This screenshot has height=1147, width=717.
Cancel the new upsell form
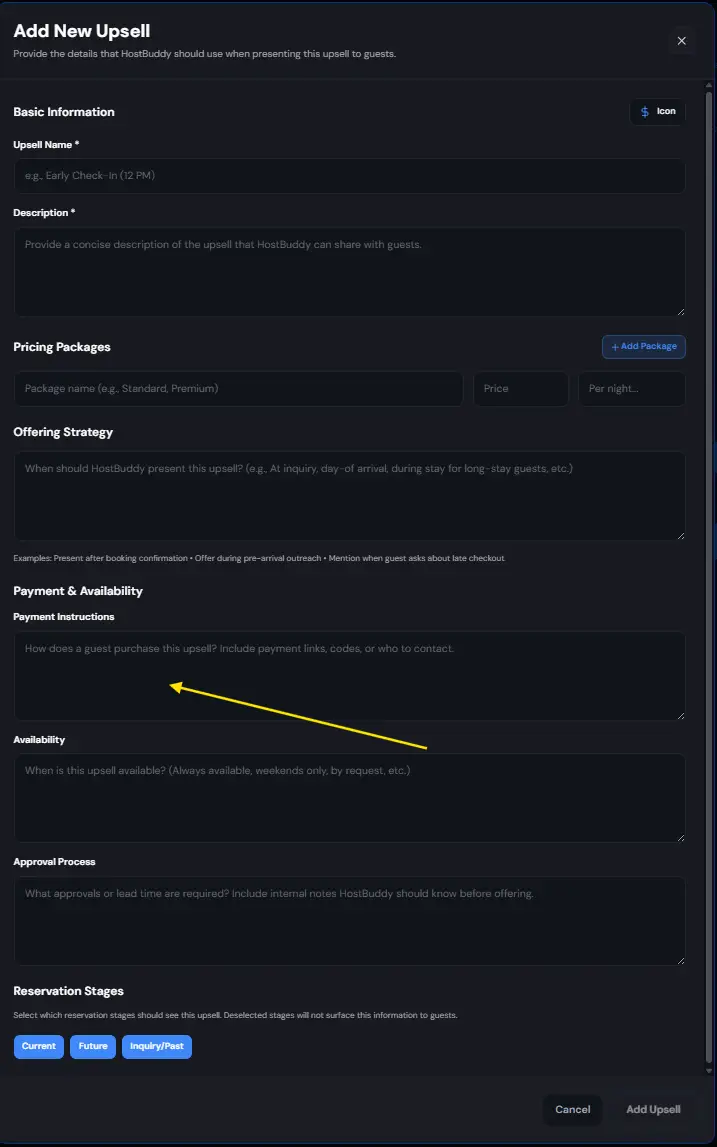[x=572, y=1109]
